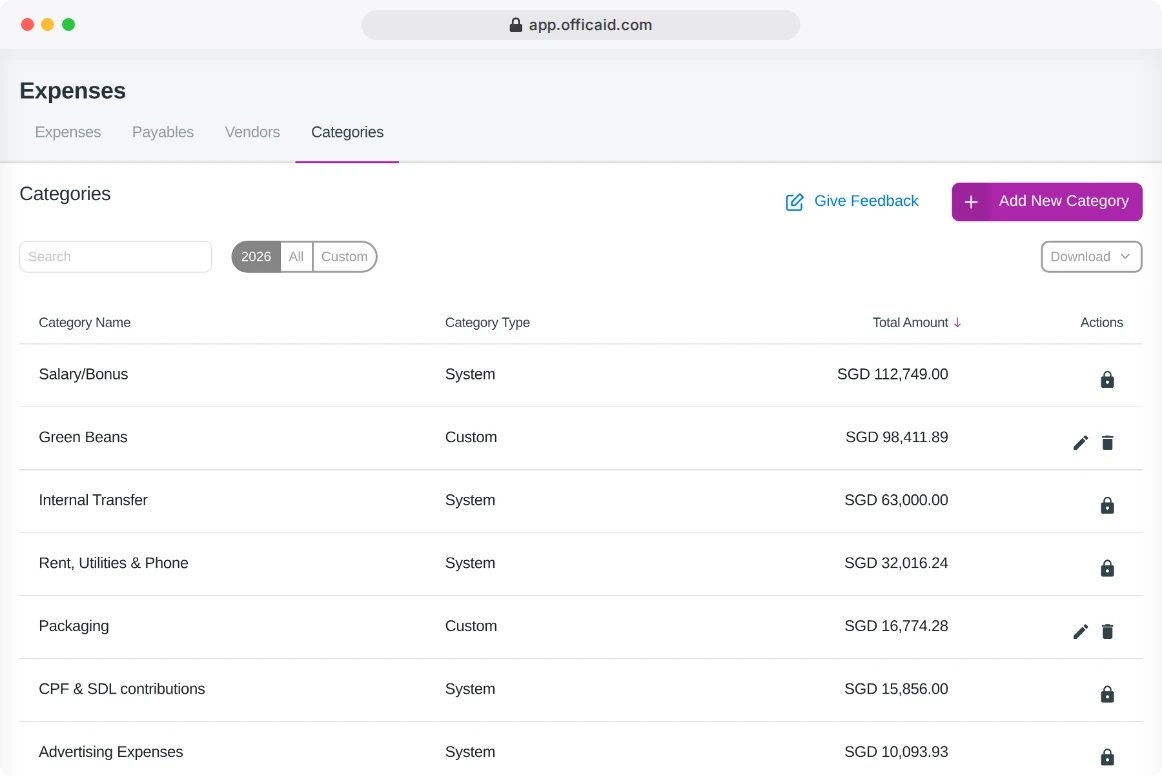Click the SGD 16,774.28 amount
Viewport: 1162px width, 776px height.
point(896,626)
